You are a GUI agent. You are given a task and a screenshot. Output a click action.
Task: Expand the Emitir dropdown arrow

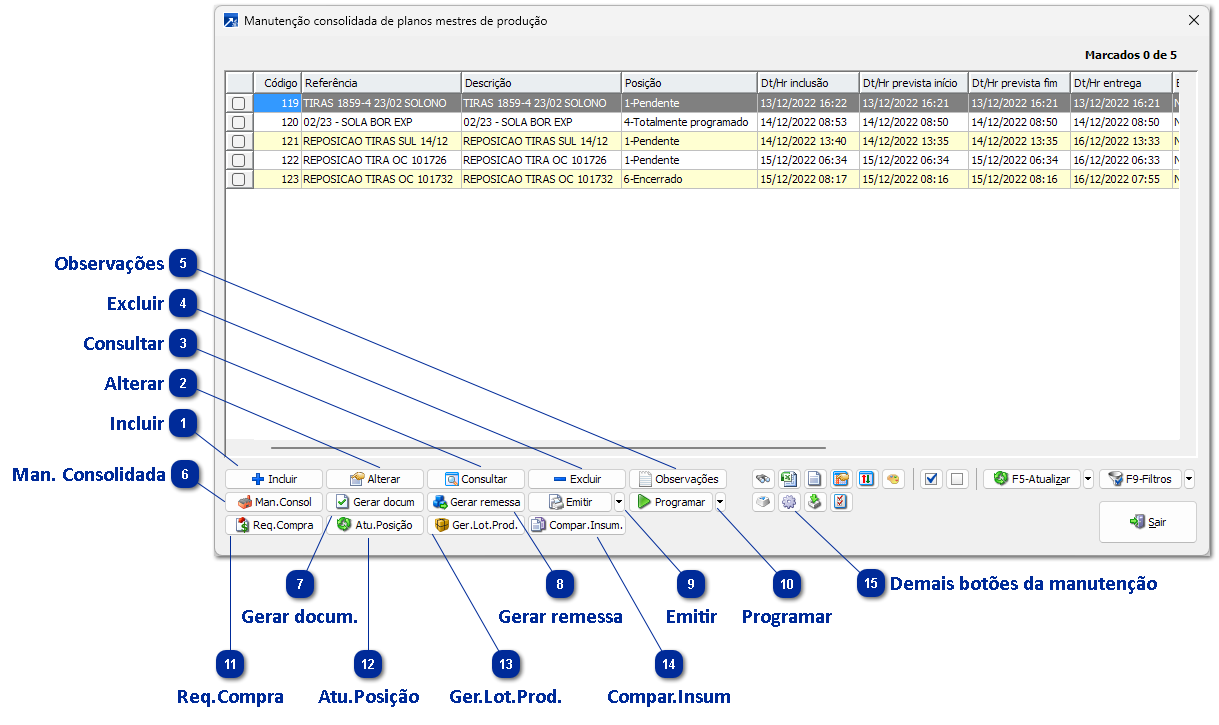point(620,502)
